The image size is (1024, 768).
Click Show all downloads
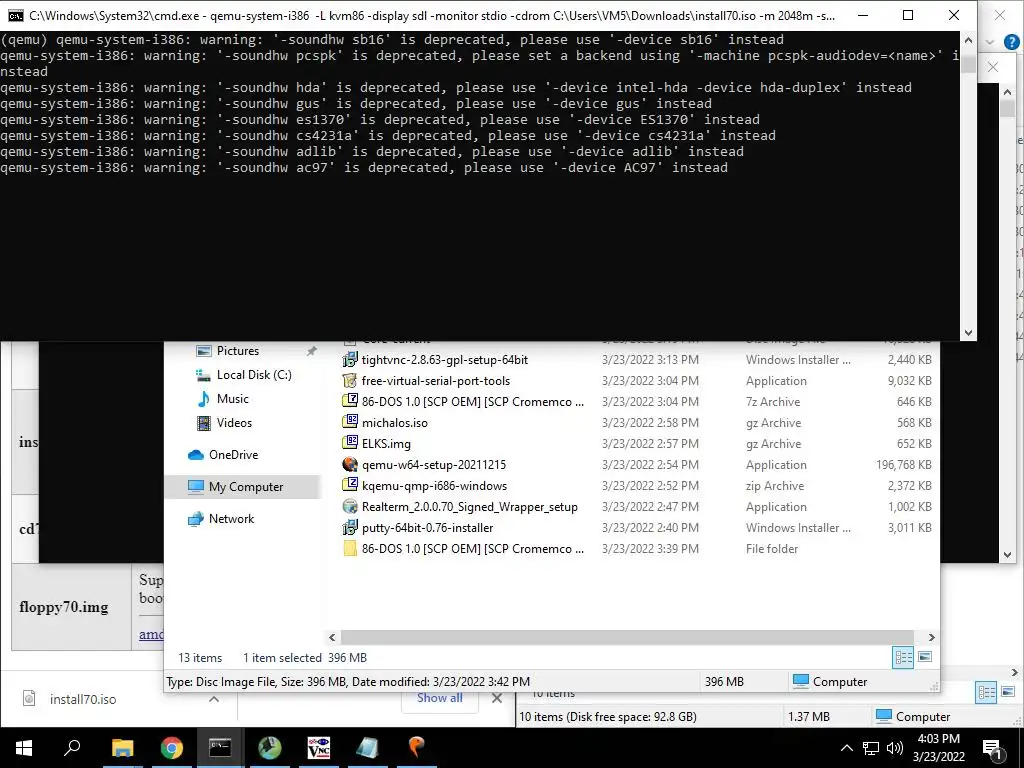[x=440, y=697]
